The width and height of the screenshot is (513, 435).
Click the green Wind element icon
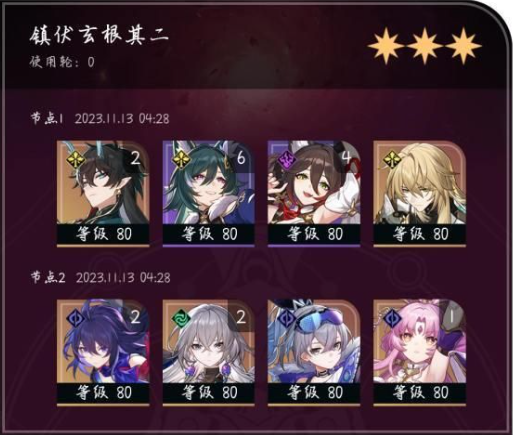click(183, 318)
